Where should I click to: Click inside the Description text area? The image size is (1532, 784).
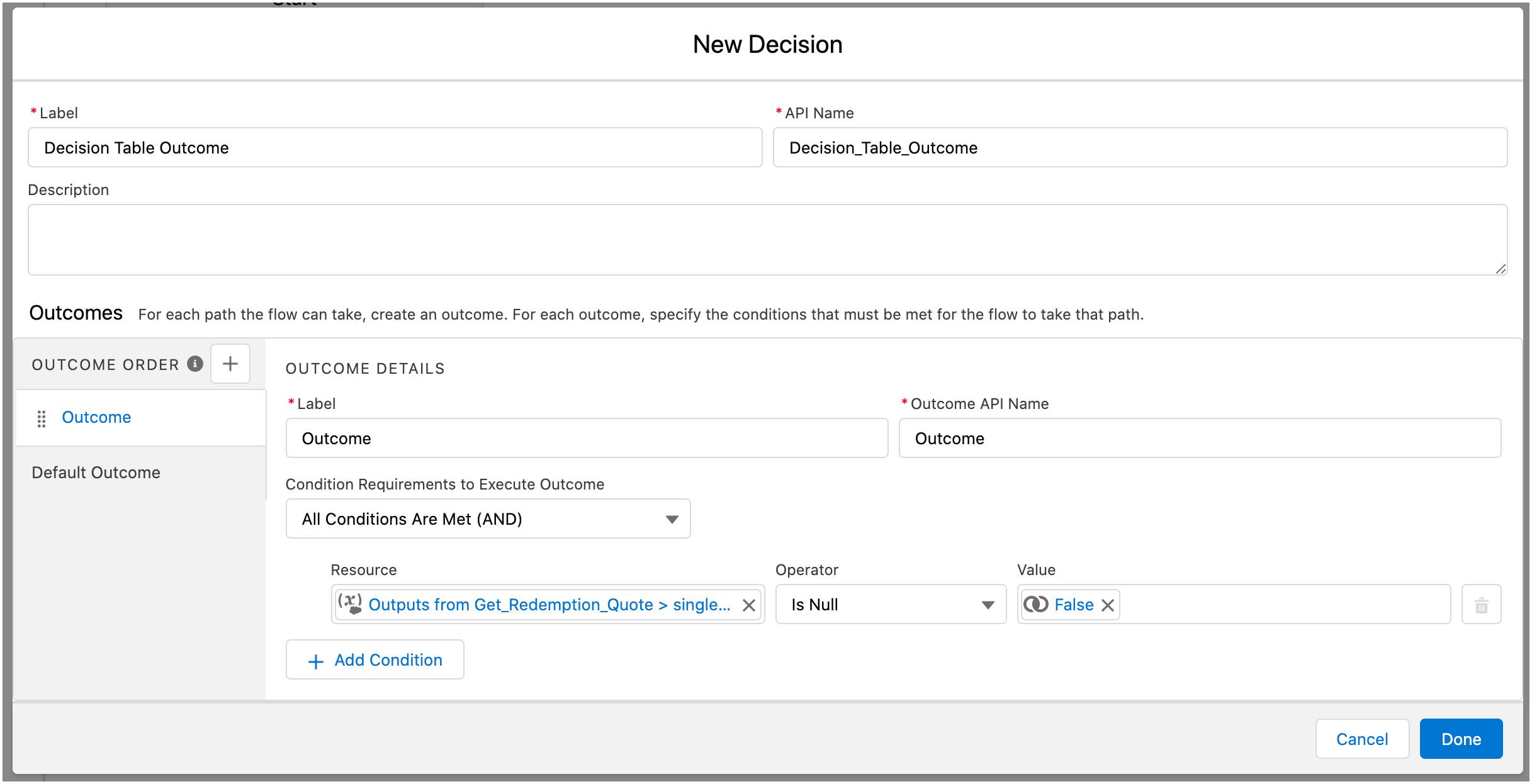(767, 239)
